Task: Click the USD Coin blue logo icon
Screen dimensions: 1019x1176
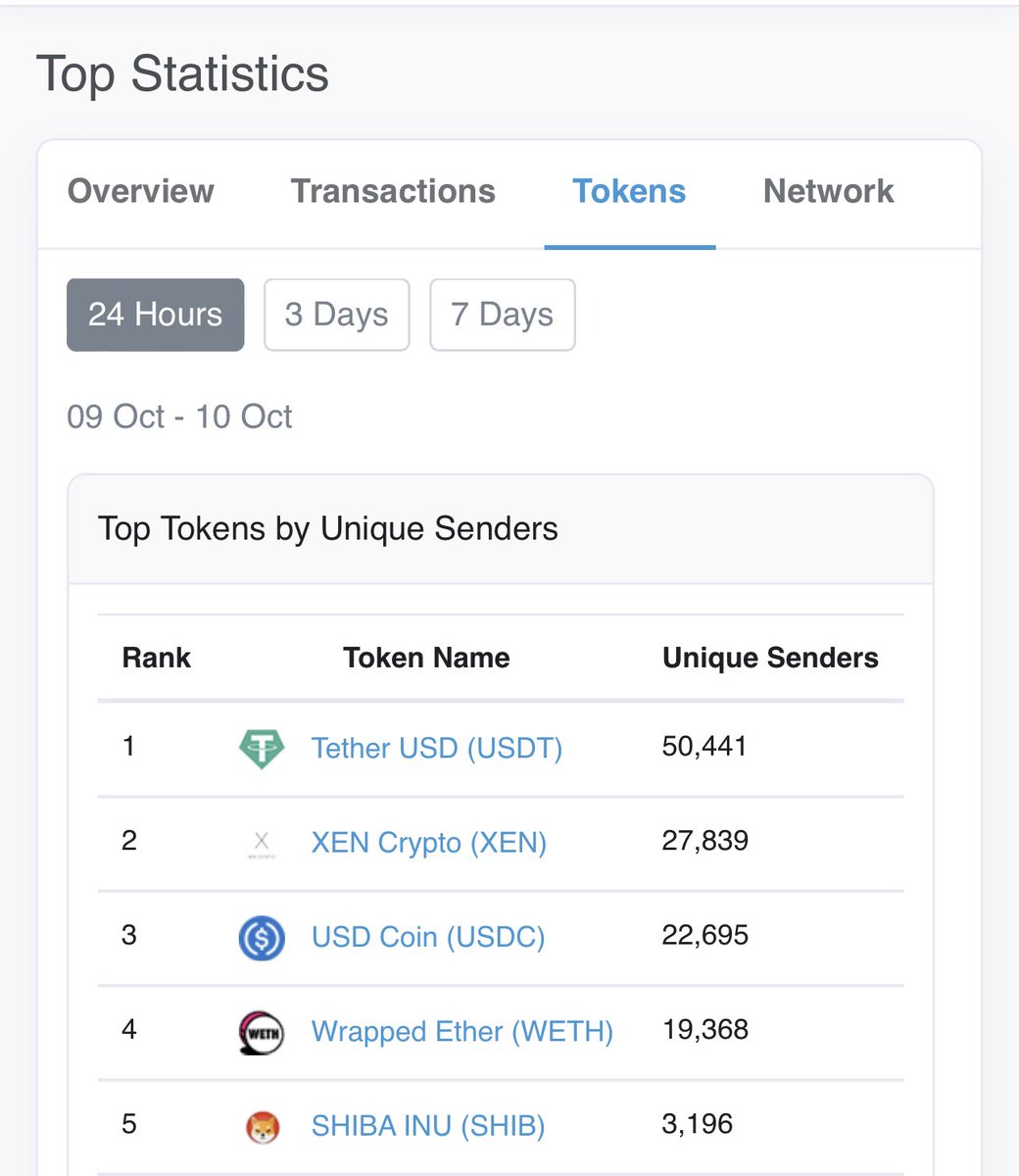Action: click(262, 937)
